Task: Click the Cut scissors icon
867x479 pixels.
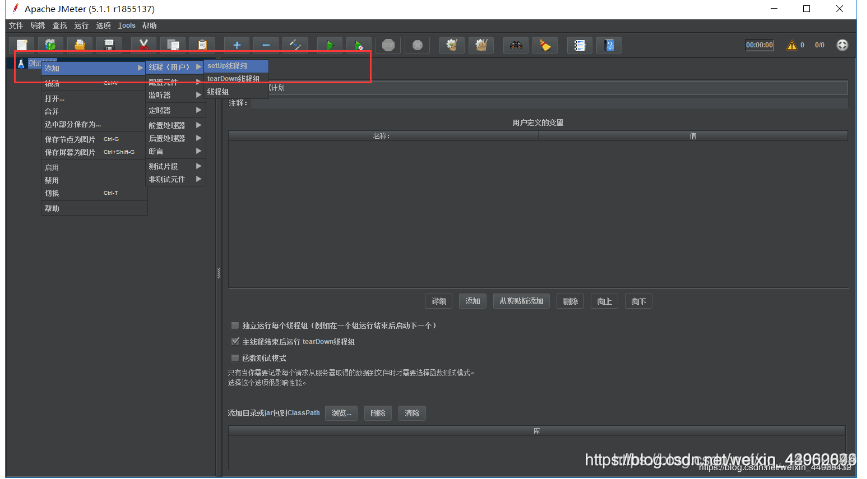Action: tap(144, 45)
